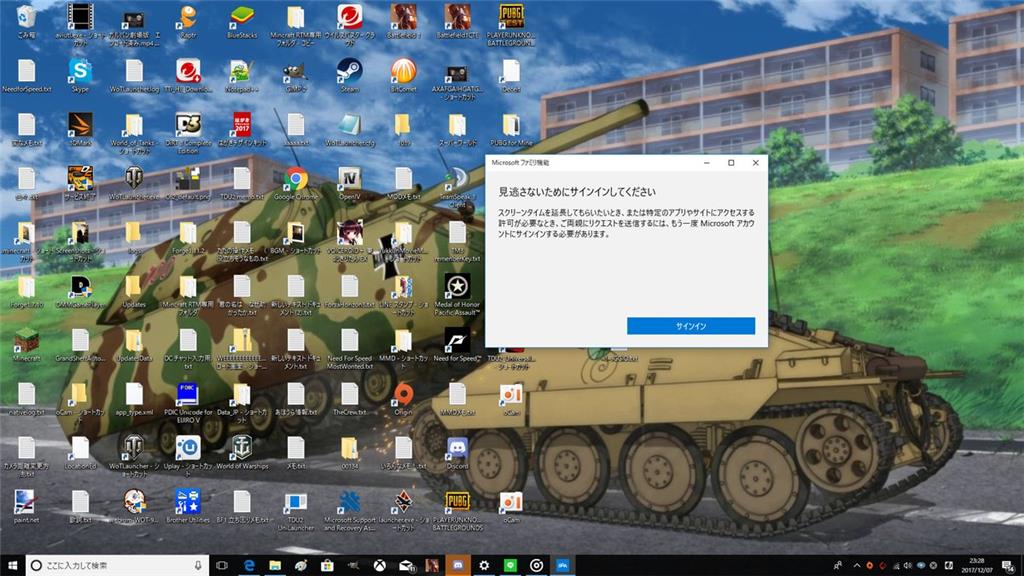This screenshot has height=576, width=1024.
Task: Select the Google Chrome desktop shortcut
Action: pos(296,184)
